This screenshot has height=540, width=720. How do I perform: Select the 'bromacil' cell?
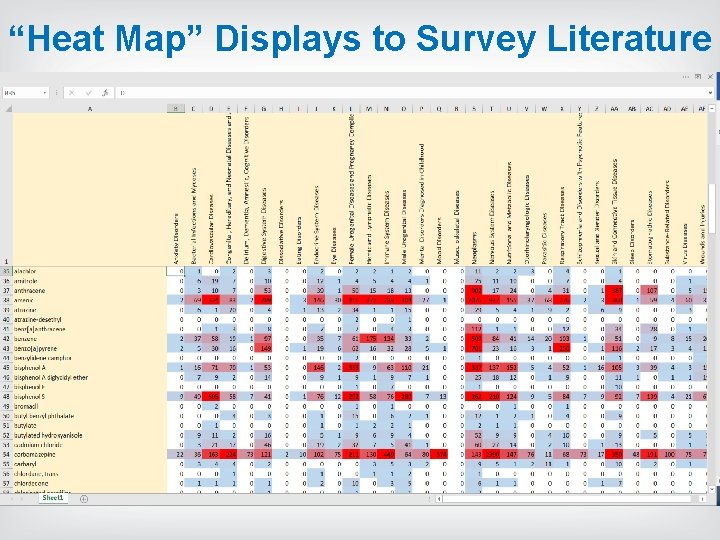pos(90,406)
